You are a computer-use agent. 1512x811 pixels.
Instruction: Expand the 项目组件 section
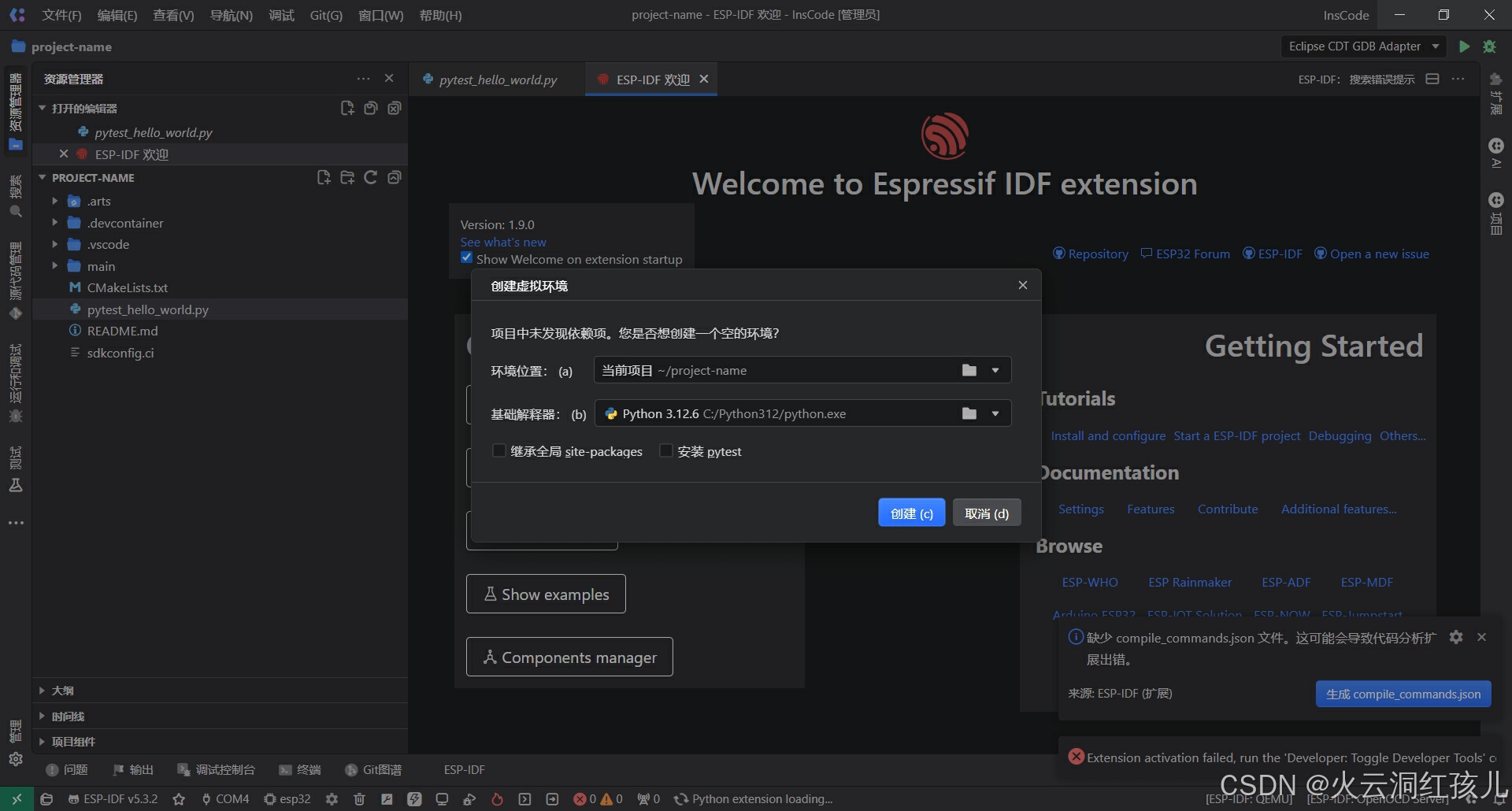click(220, 742)
